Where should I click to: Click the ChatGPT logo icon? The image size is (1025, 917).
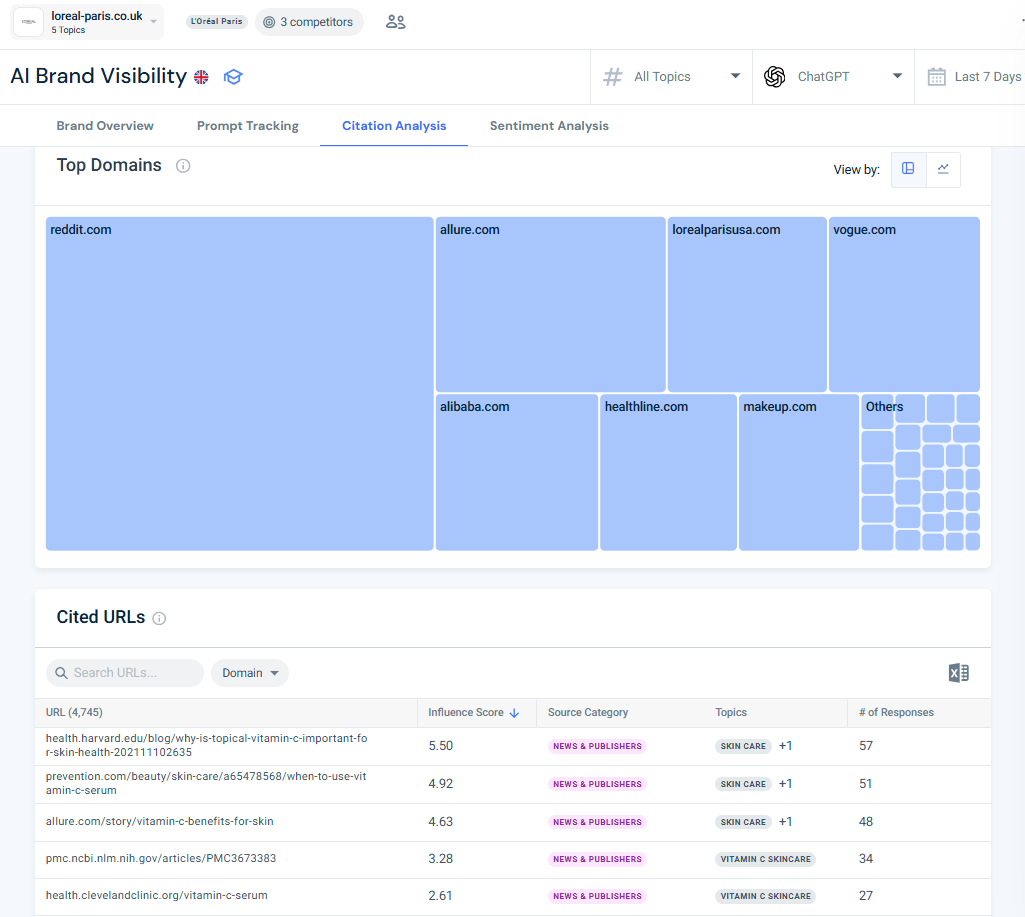click(x=775, y=76)
